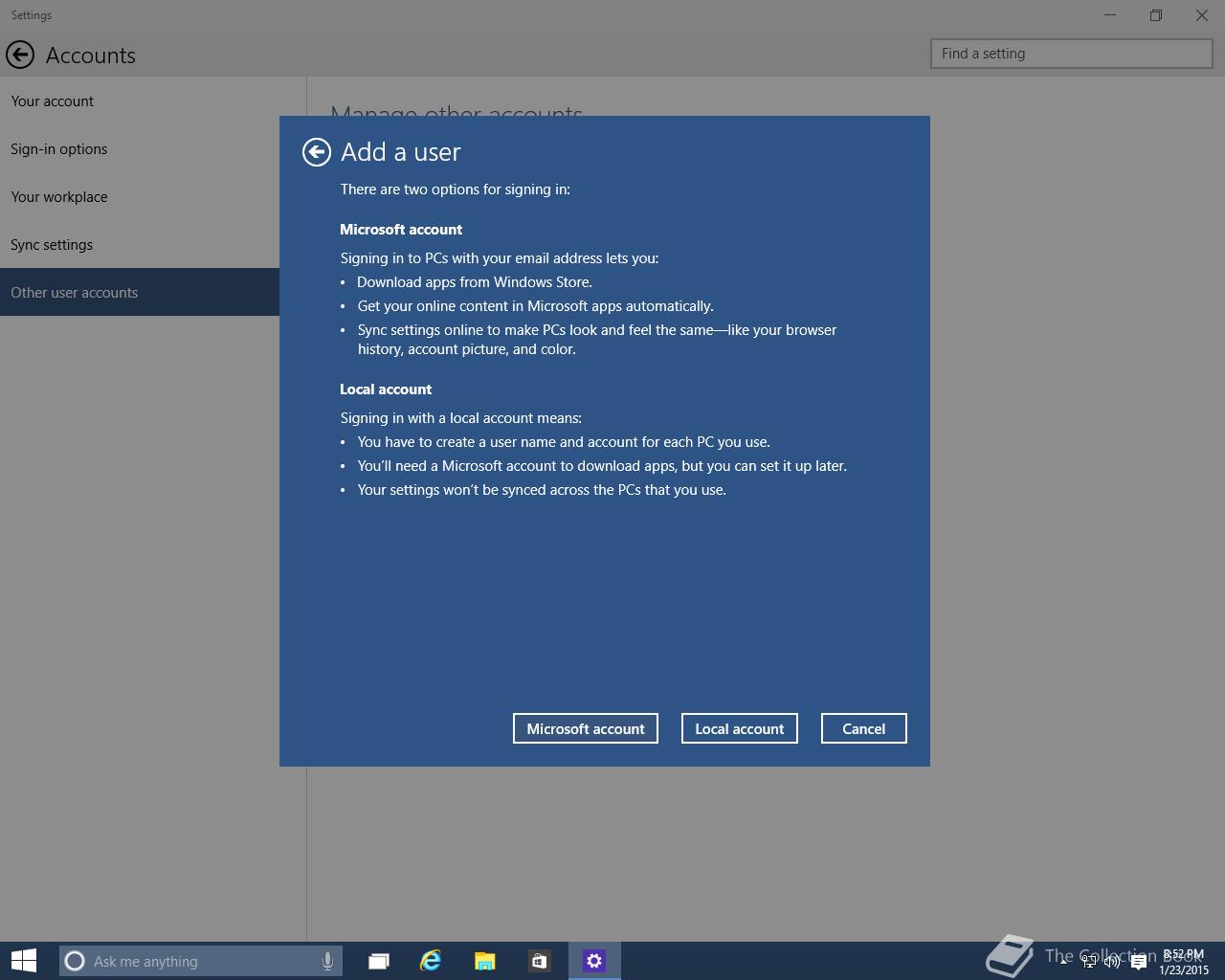The height and width of the screenshot is (980, 1225).
Task: Click 'Download apps from Windows Store.' text
Action: coord(475,282)
